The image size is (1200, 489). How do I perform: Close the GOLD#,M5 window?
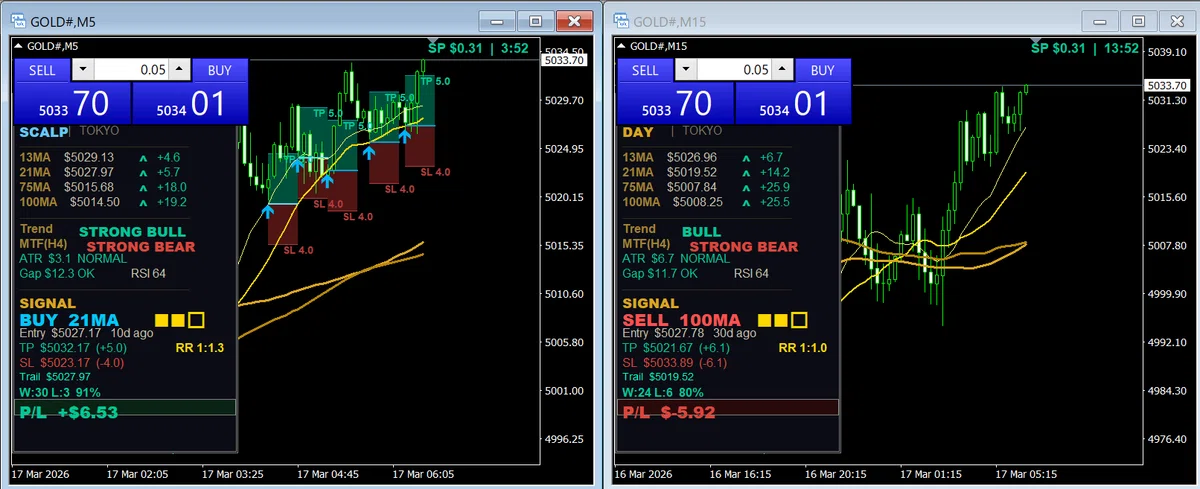pyautogui.click(x=574, y=21)
